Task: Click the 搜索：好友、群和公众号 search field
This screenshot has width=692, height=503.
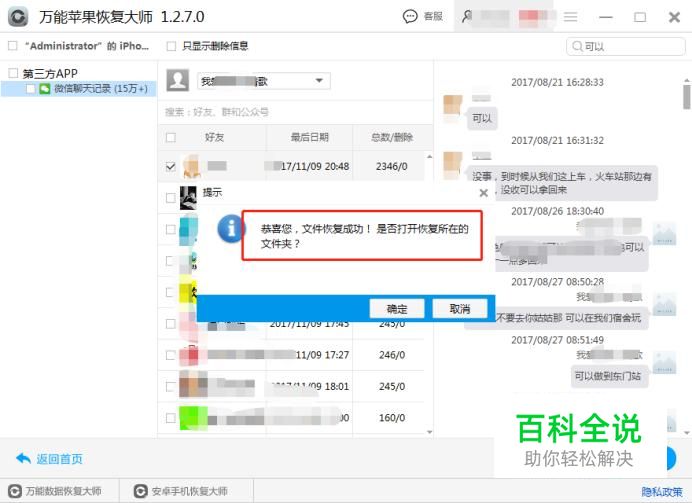Action: tap(295, 112)
